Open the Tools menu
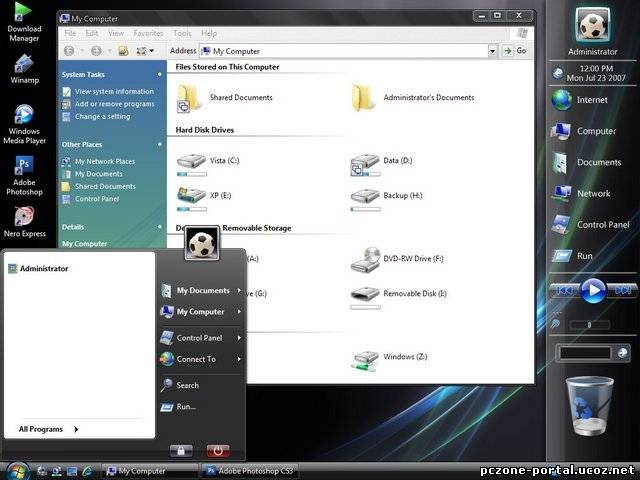The image size is (640, 480). tap(182, 33)
